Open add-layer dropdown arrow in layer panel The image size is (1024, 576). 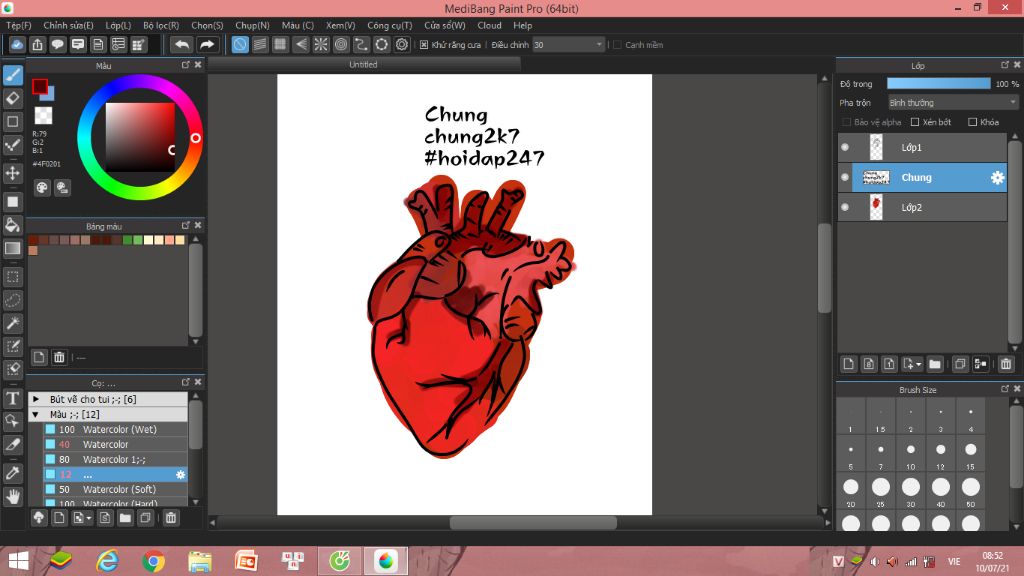(x=918, y=364)
